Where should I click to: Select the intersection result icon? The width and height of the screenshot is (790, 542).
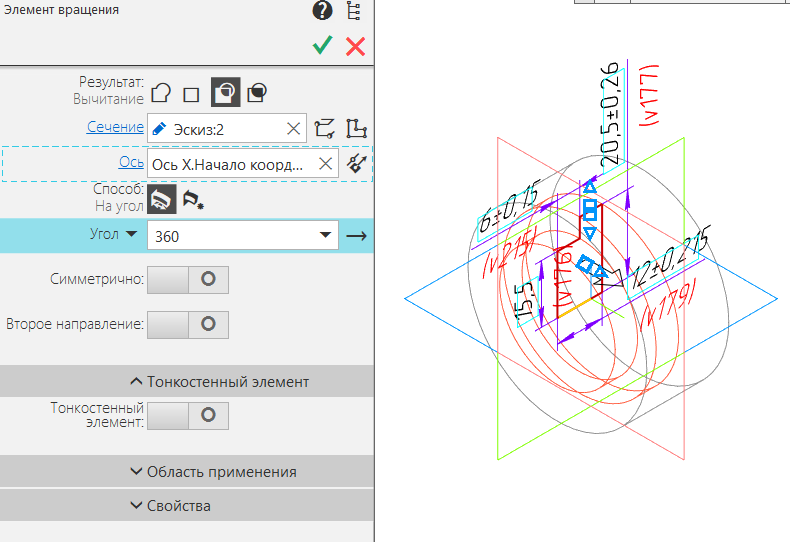click(x=257, y=93)
